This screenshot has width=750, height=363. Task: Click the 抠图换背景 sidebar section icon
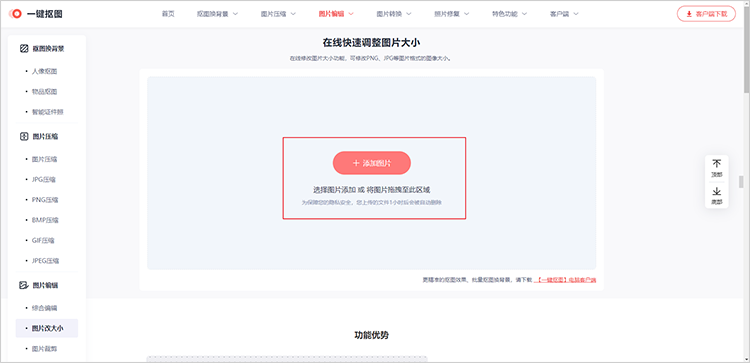click(24, 48)
